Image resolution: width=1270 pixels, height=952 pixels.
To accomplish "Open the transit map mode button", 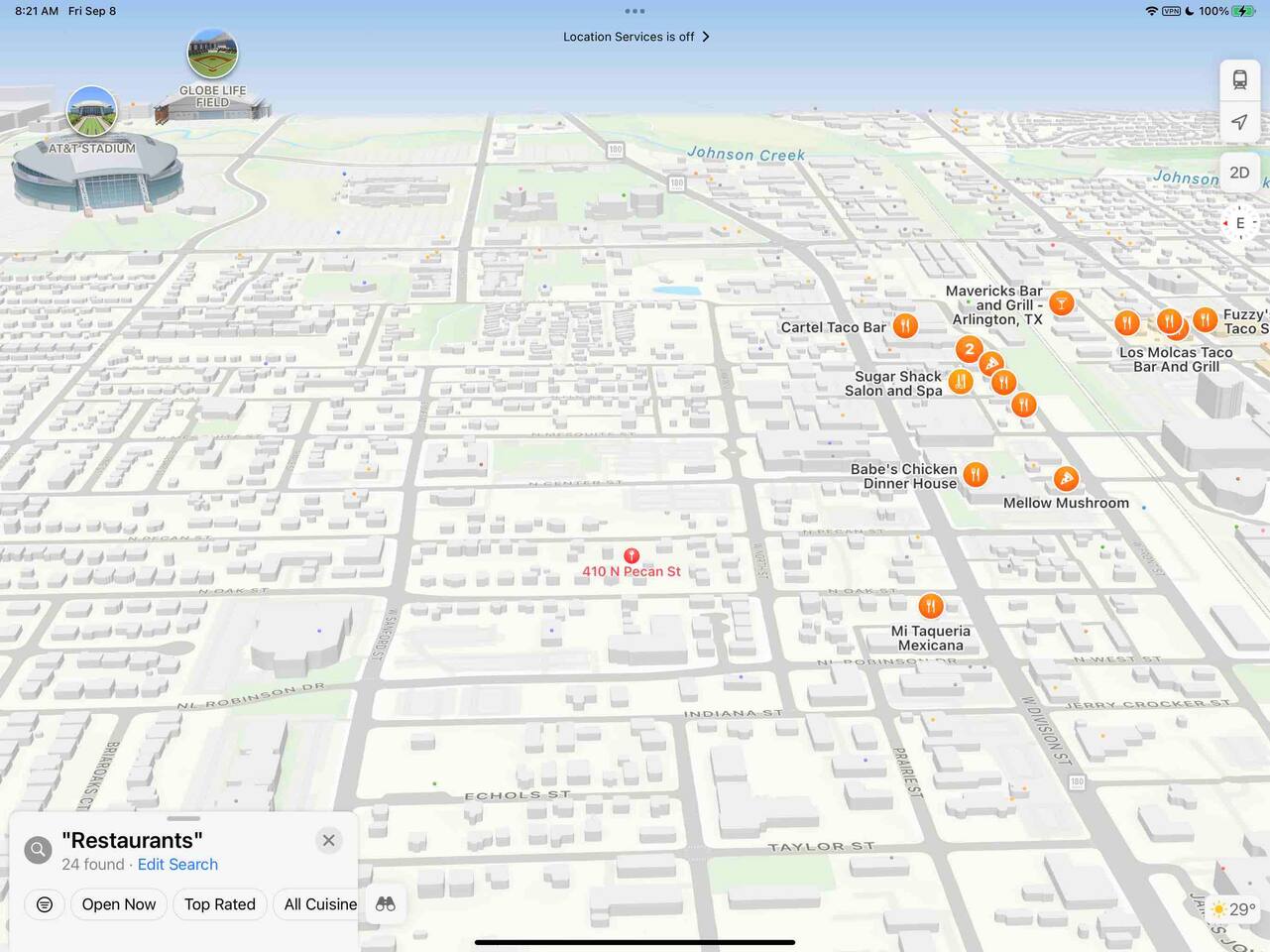I will 1239,80.
